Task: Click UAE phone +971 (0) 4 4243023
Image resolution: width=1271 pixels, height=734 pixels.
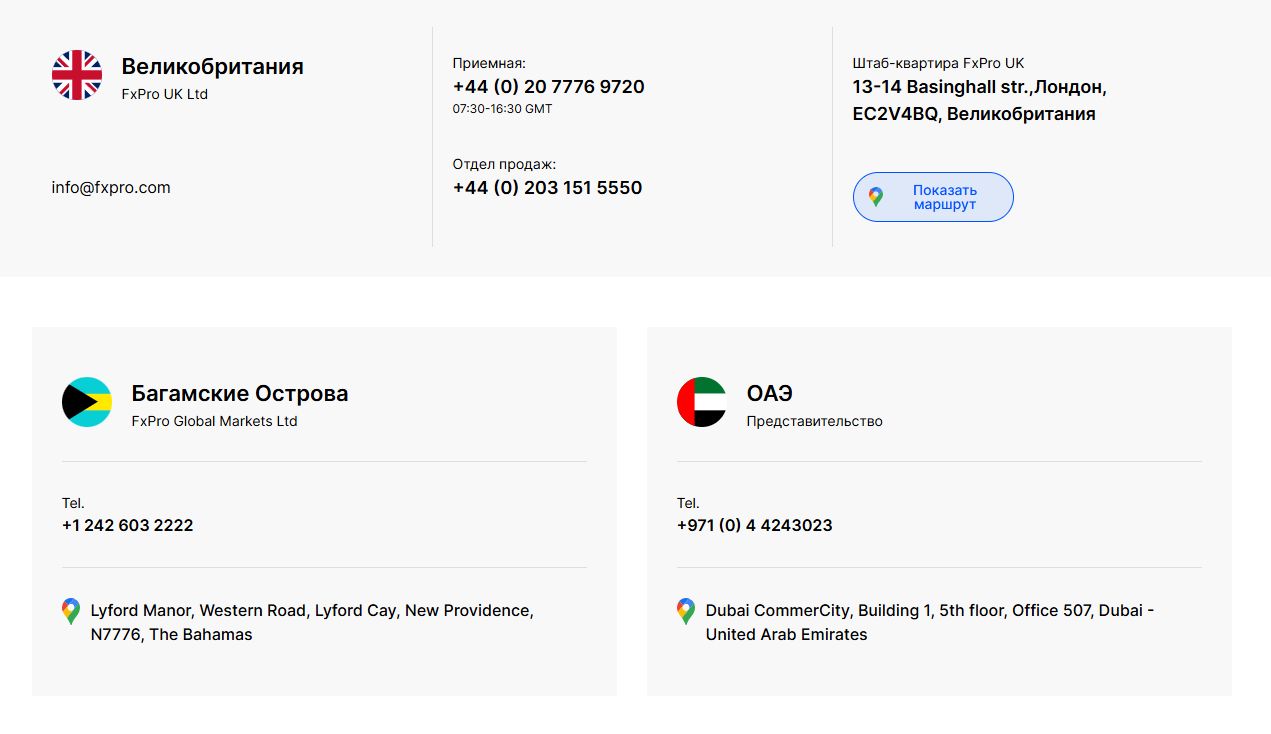Action: coord(754,525)
